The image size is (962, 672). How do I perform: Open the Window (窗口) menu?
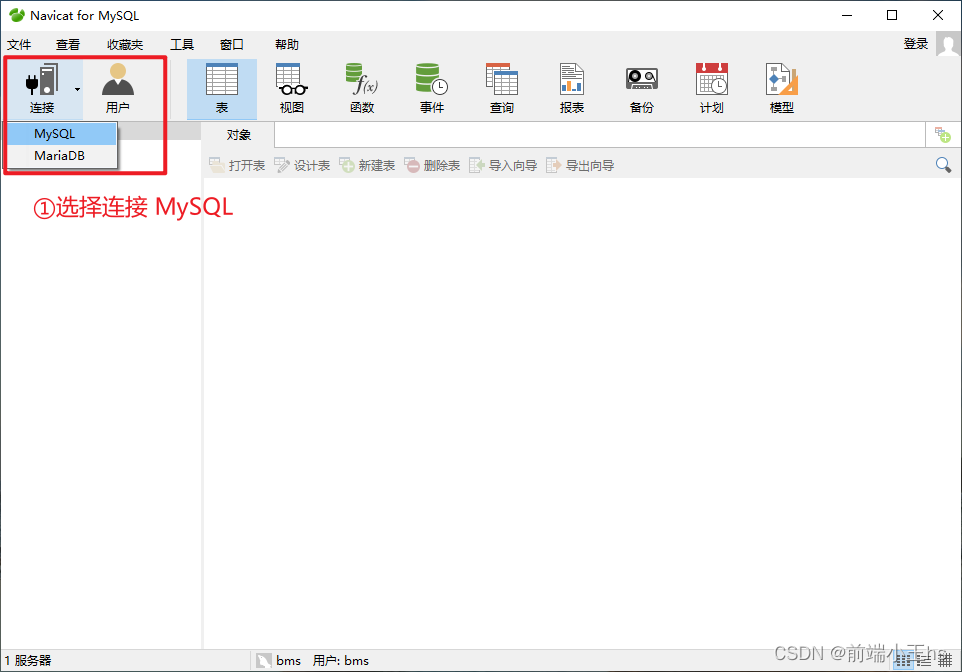click(231, 45)
